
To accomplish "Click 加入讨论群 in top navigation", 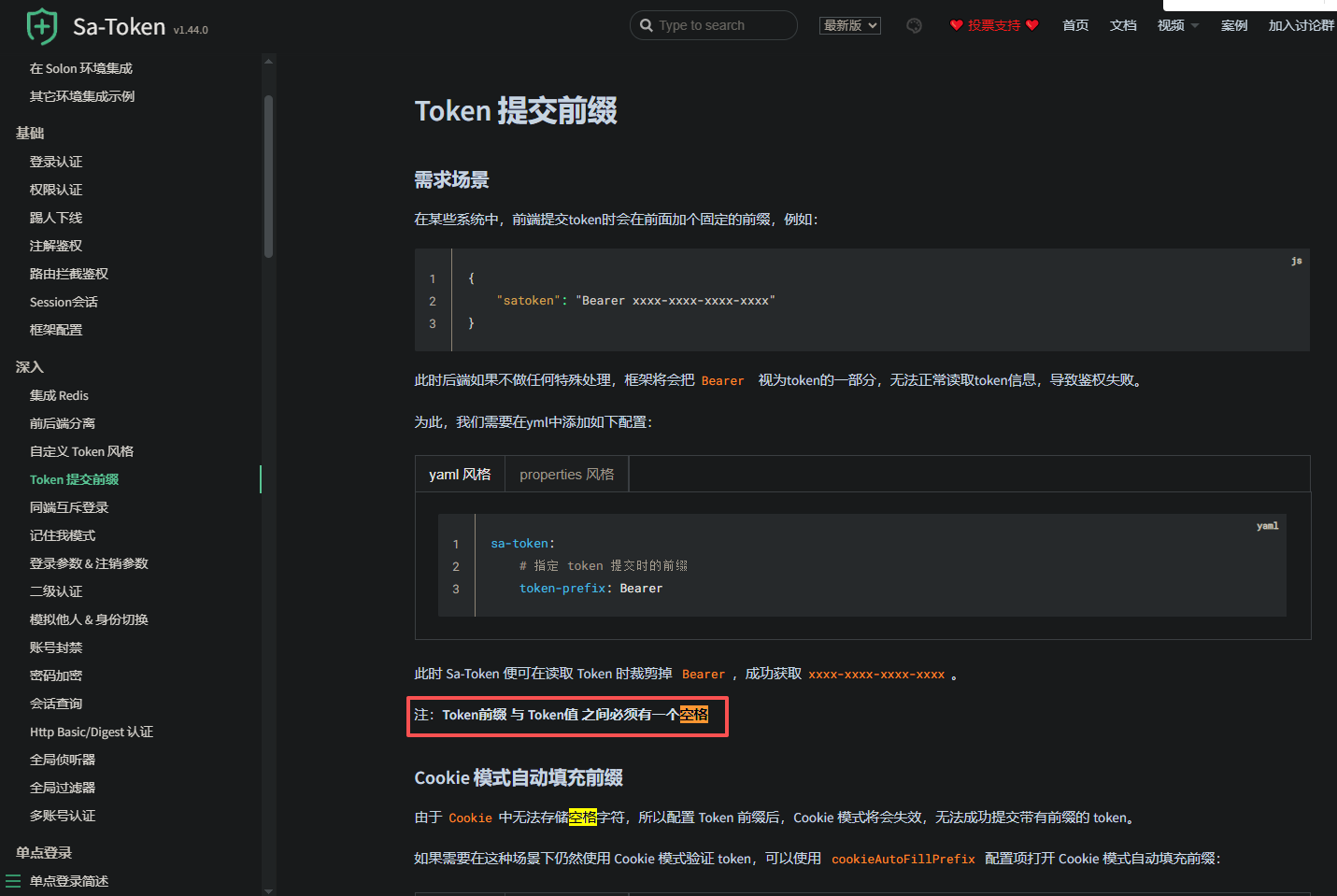I will click(1301, 25).
